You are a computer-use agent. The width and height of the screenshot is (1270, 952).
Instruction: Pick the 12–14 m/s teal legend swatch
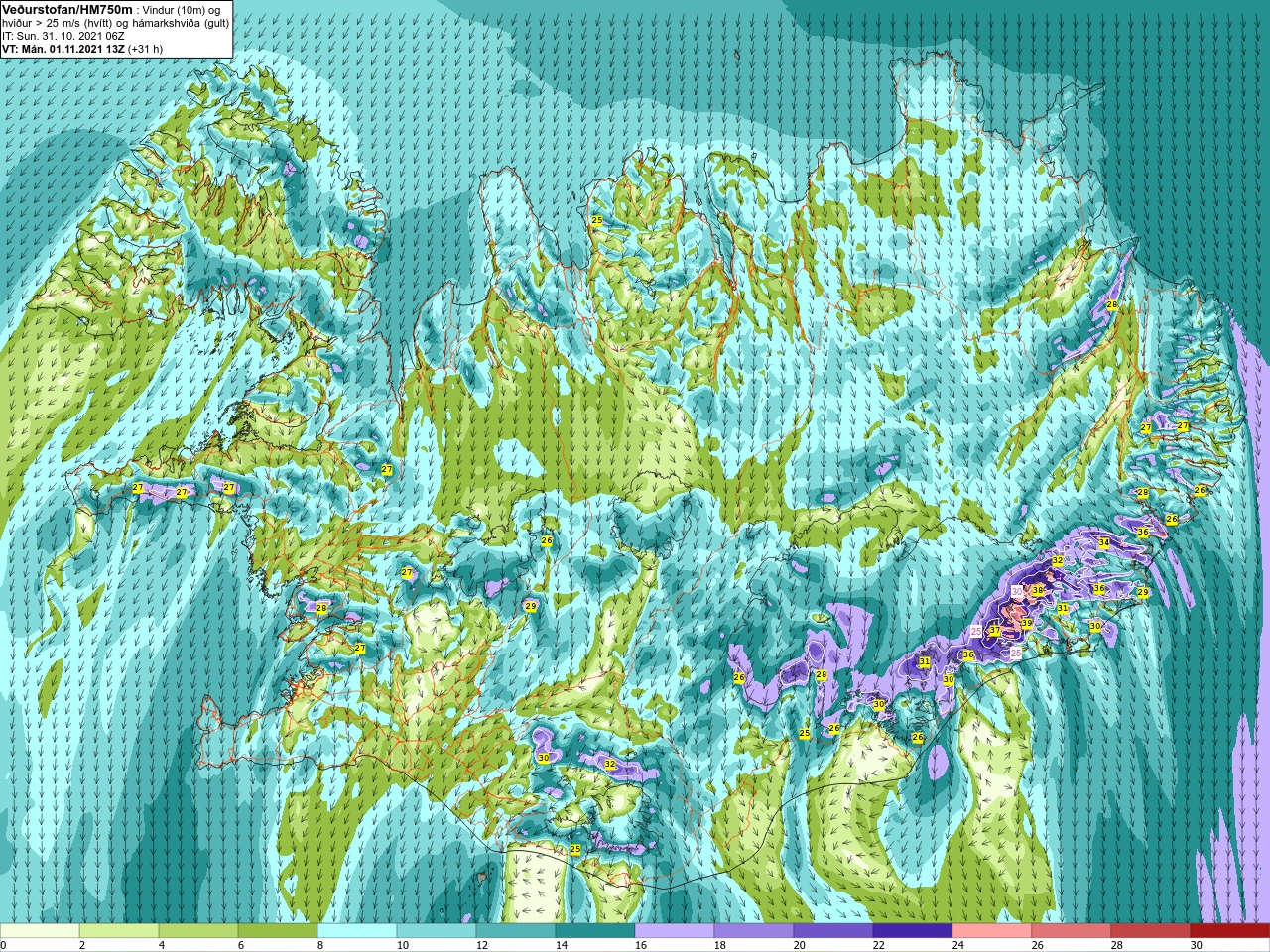click(516, 931)
